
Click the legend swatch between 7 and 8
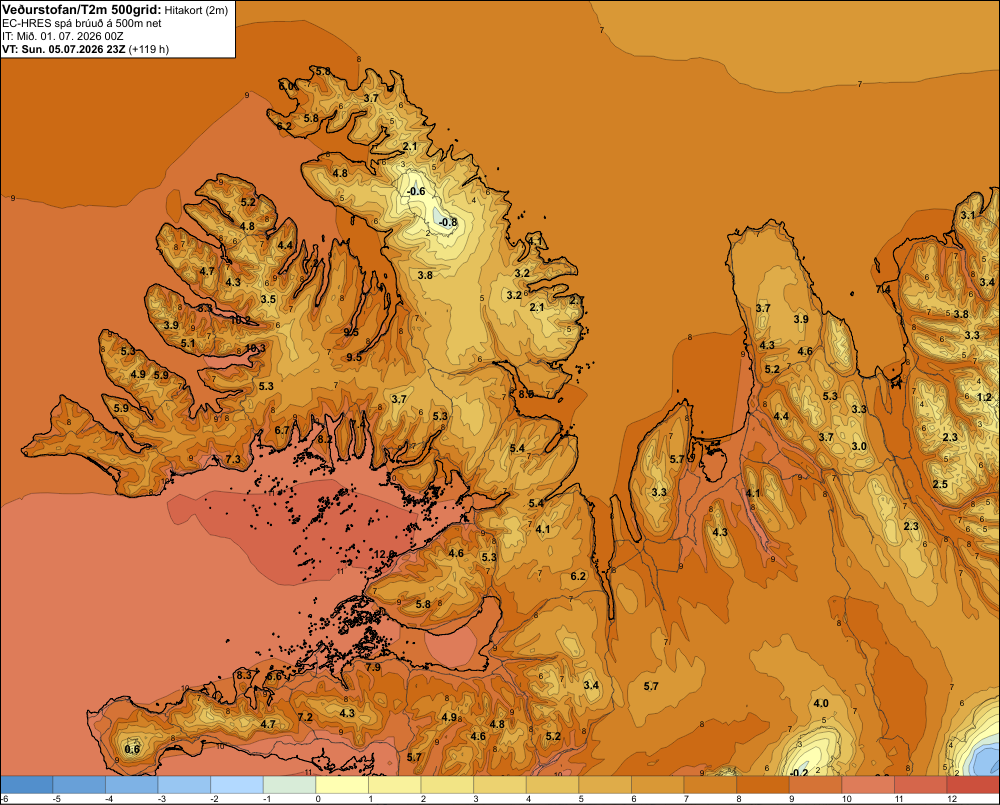(x=710, y=784)
